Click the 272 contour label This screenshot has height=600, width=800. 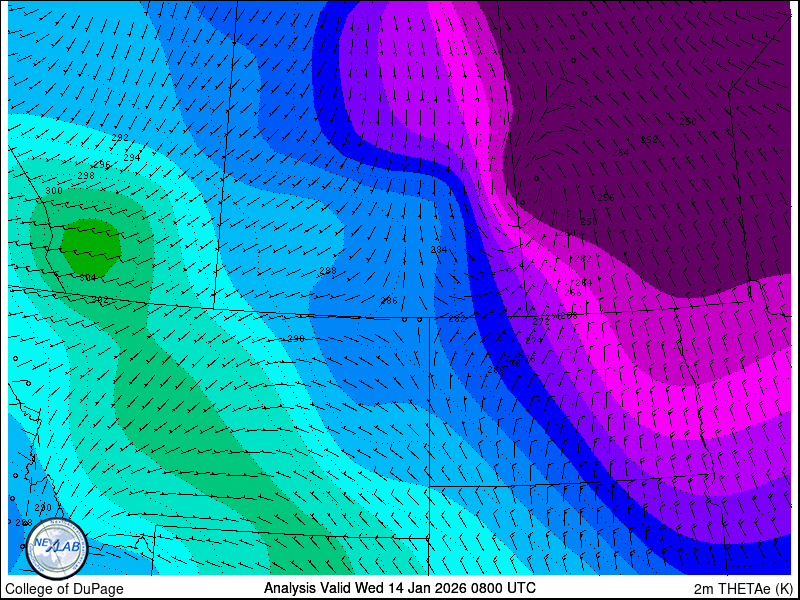click(540, 322)
